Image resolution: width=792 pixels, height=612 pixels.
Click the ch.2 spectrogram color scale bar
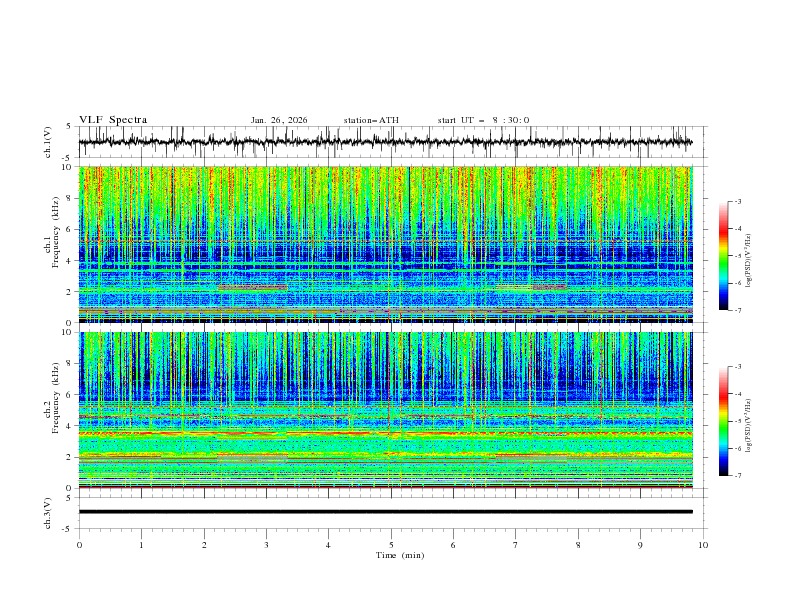coord(723,421)
